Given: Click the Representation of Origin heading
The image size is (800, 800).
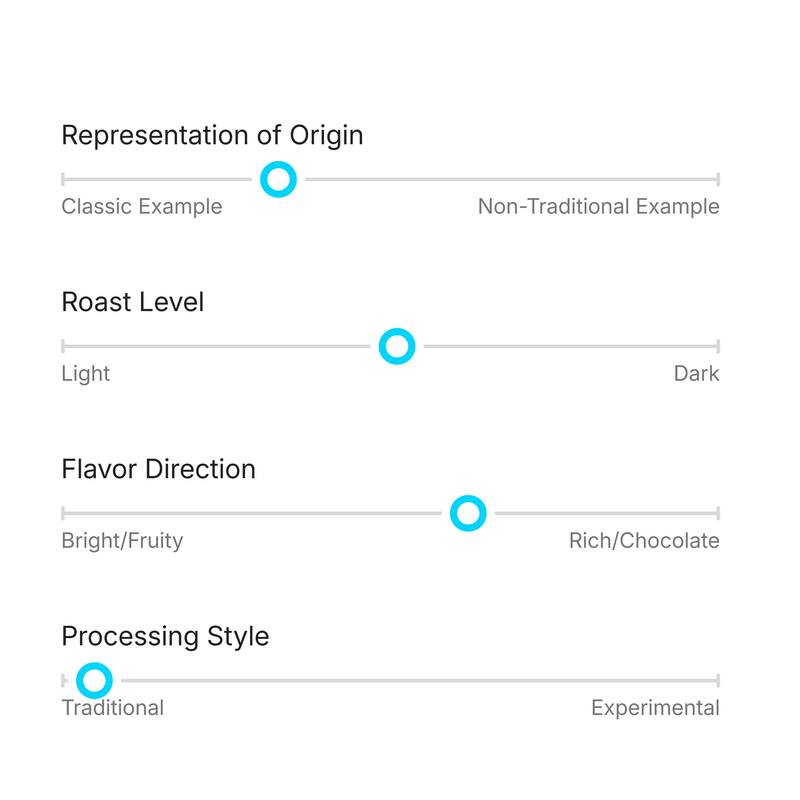Looking at the screenshot, I should (x=212, y=135).
